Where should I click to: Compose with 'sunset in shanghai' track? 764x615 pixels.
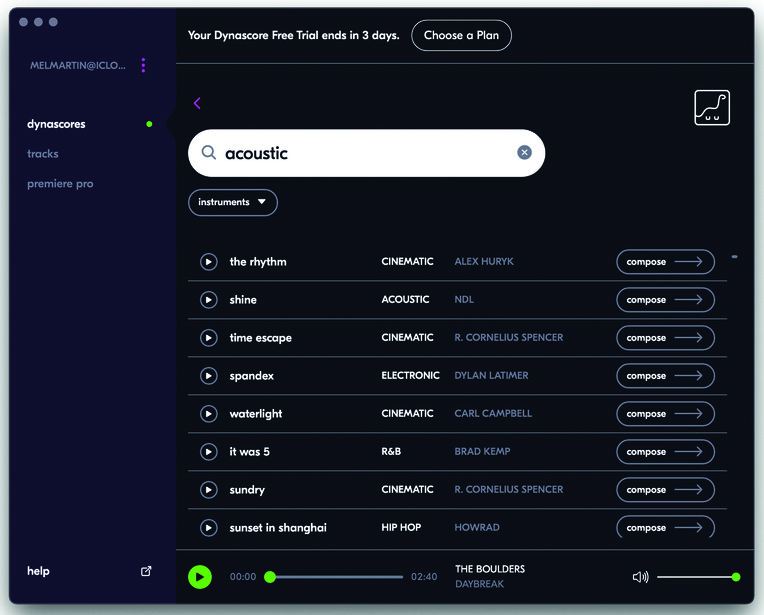[666, 527]
